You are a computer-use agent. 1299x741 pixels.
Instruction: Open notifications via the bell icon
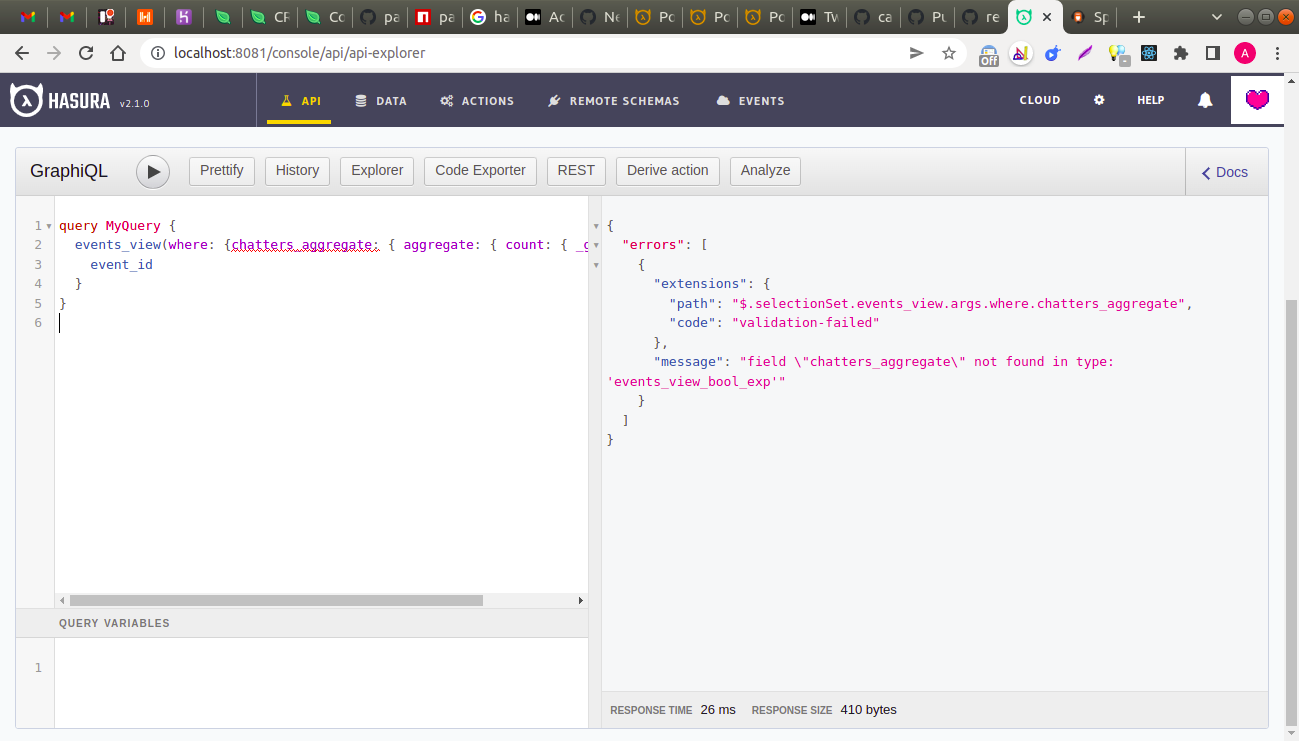pyautogui.click(x=1204, y=100)
